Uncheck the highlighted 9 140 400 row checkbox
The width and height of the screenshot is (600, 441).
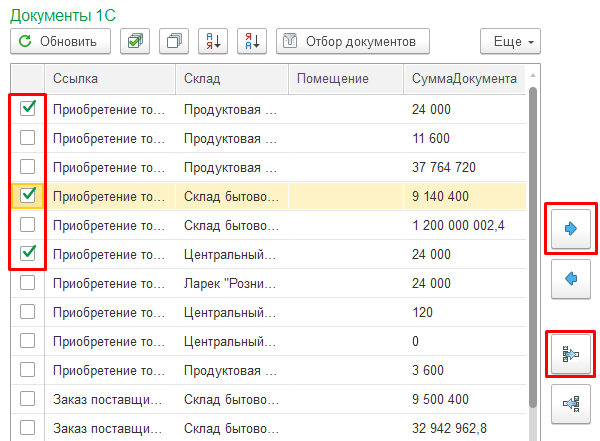[x=28, y=196]
